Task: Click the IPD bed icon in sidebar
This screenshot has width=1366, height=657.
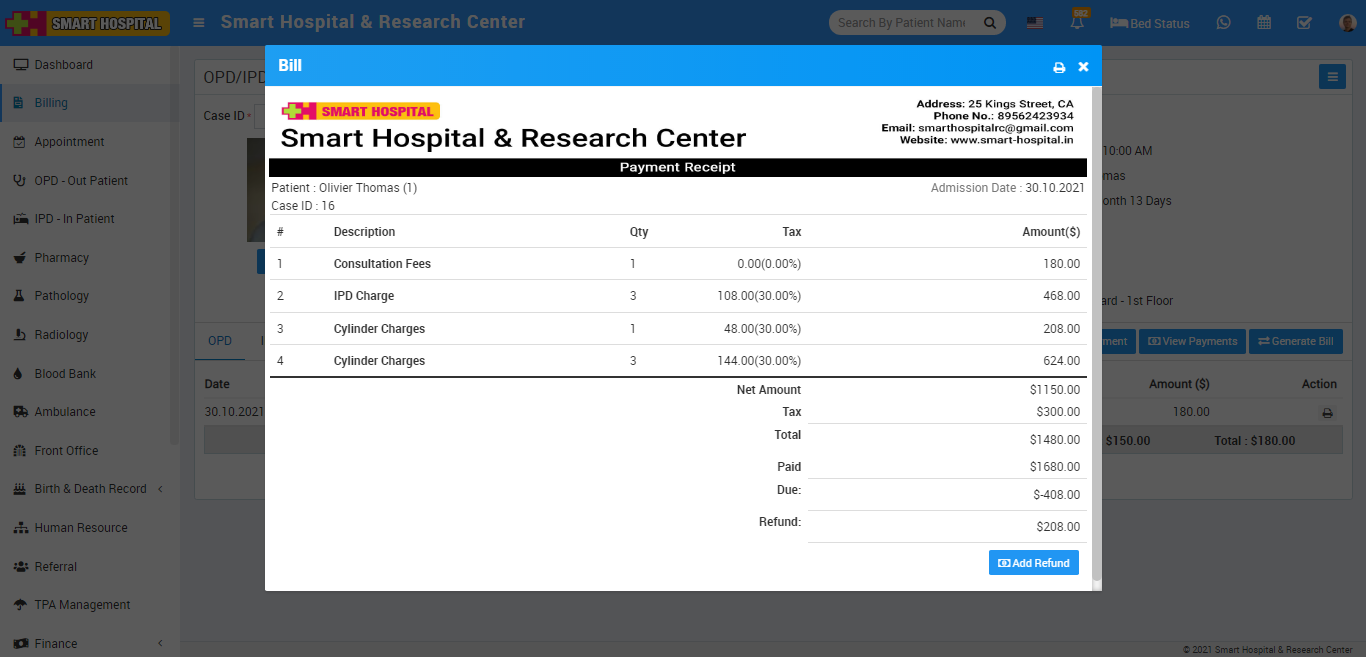Action: pyautogui.click(x=20, y=219)
